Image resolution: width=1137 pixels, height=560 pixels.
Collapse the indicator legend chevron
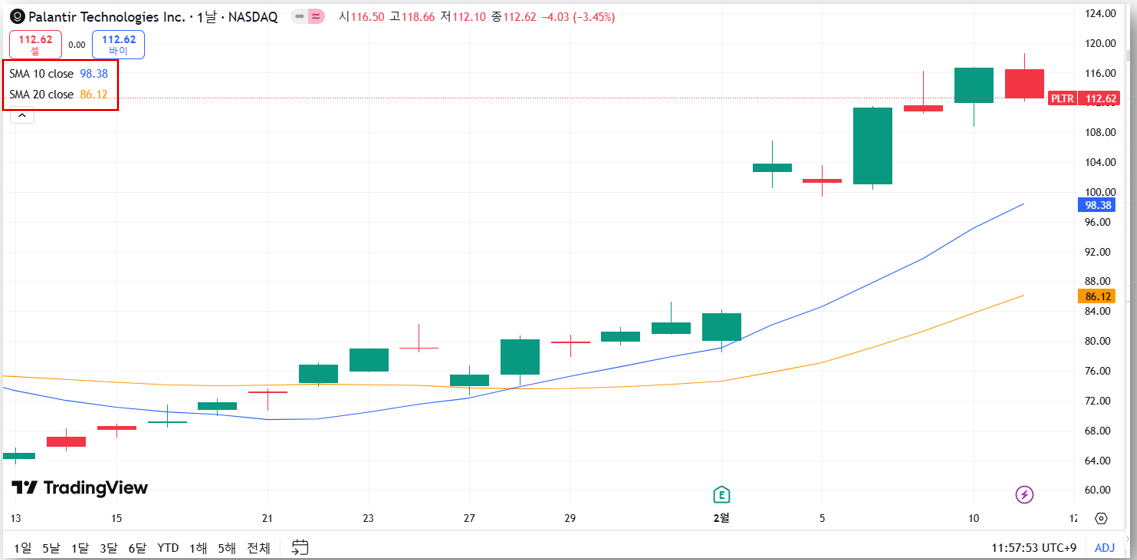pos(22,115)
